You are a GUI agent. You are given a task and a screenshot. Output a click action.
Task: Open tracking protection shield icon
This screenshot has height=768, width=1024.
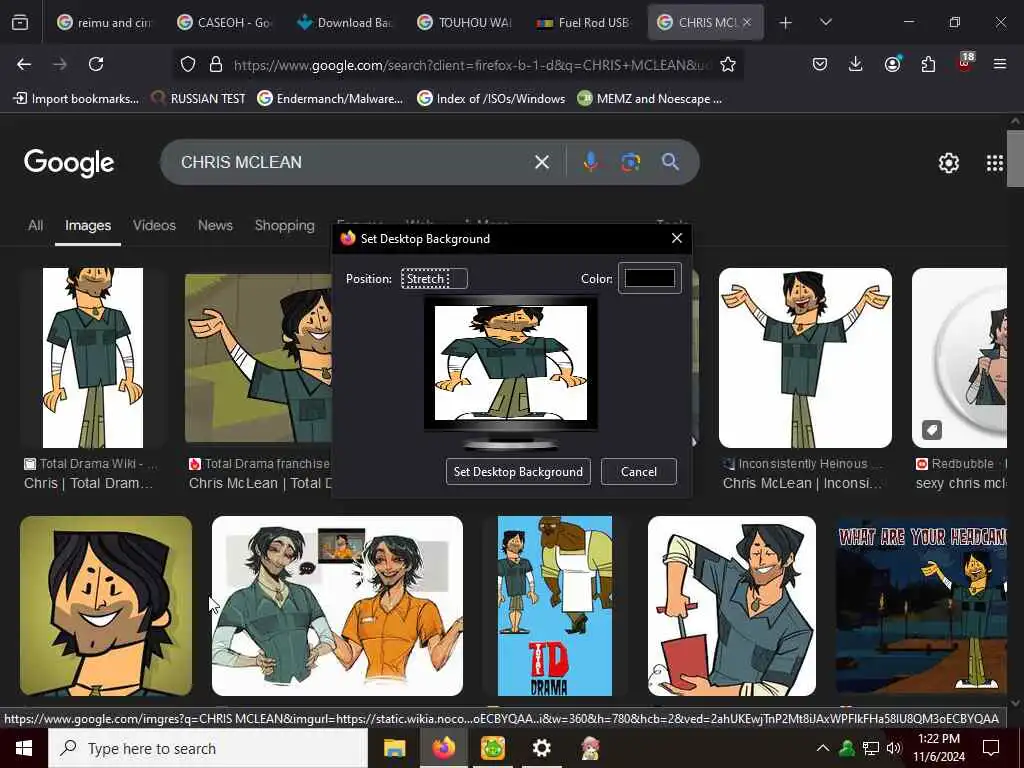point(188,64)
